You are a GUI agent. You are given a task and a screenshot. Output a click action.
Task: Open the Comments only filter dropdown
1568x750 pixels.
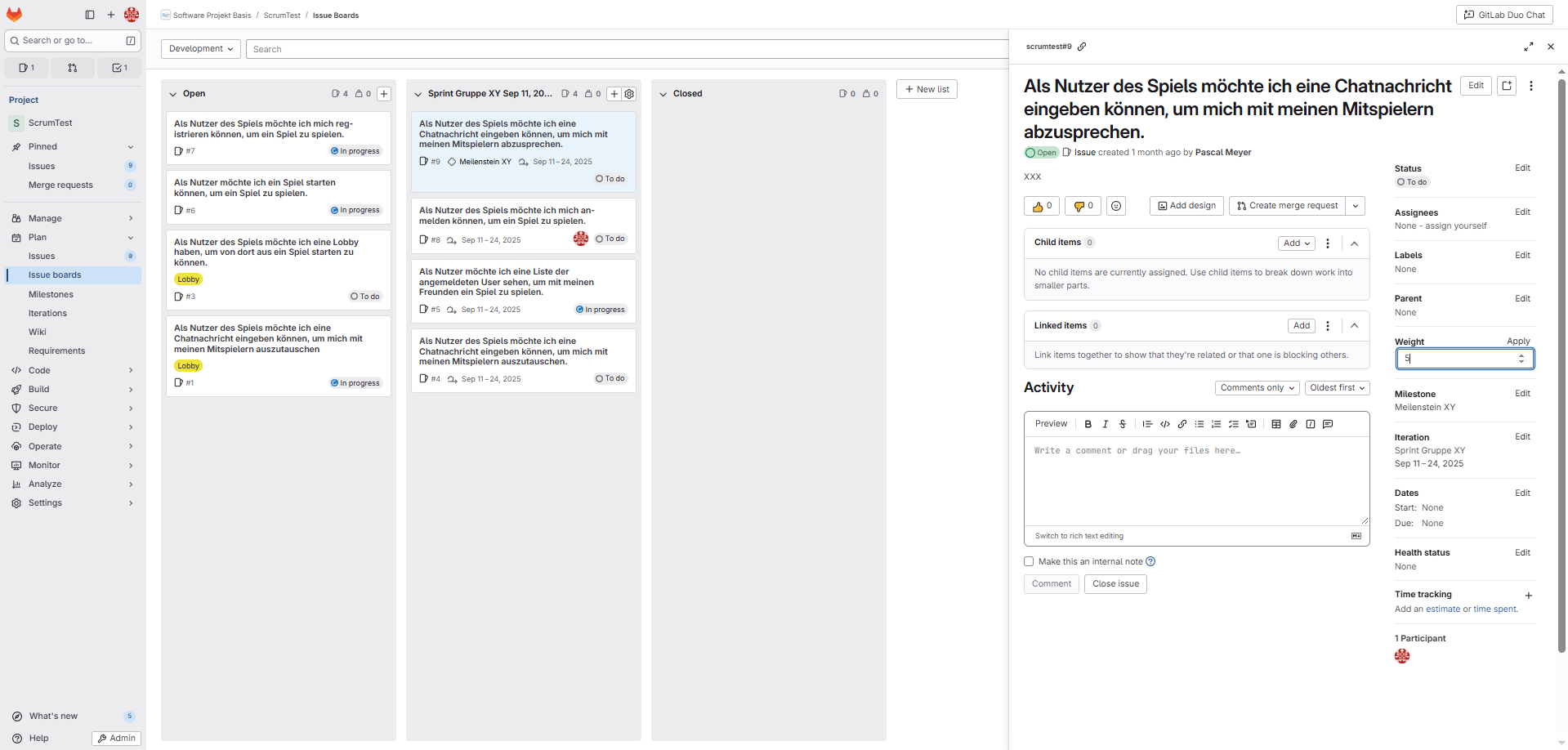[1257, 388]
